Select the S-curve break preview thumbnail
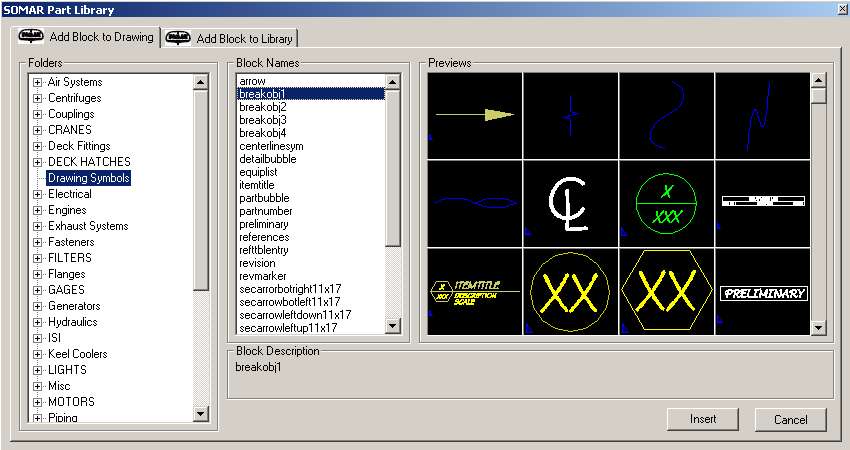 point(667,115)
